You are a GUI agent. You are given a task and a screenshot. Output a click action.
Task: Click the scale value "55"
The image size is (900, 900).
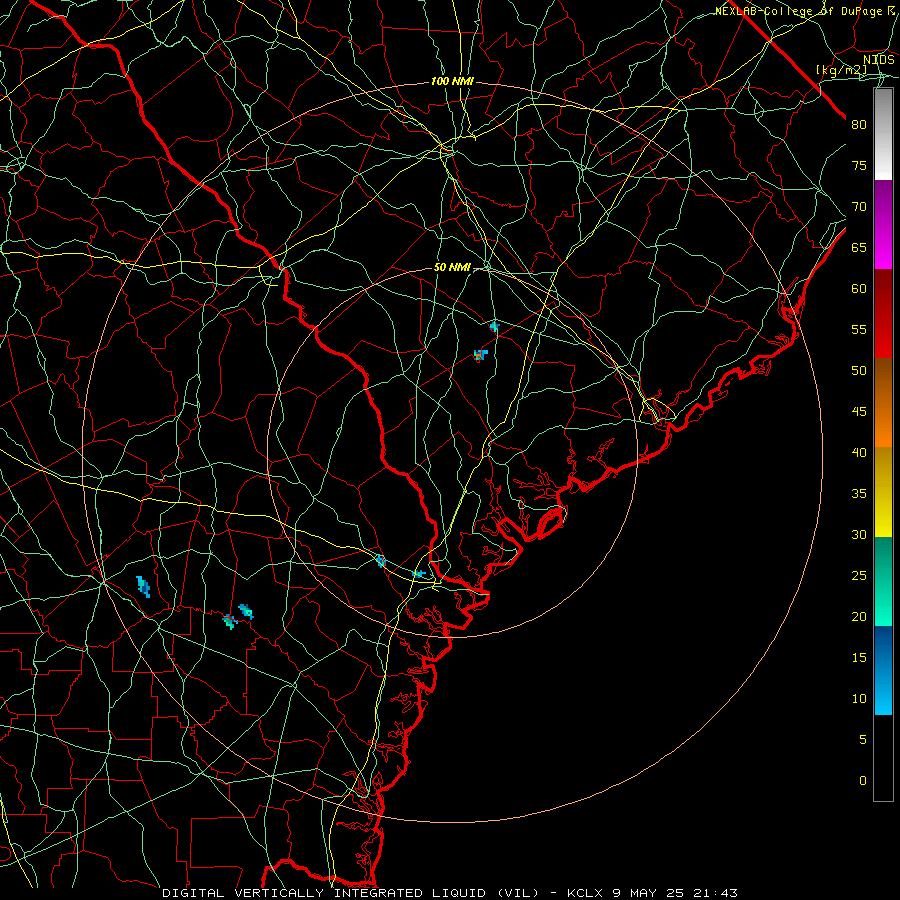click(x=859, y=329)
